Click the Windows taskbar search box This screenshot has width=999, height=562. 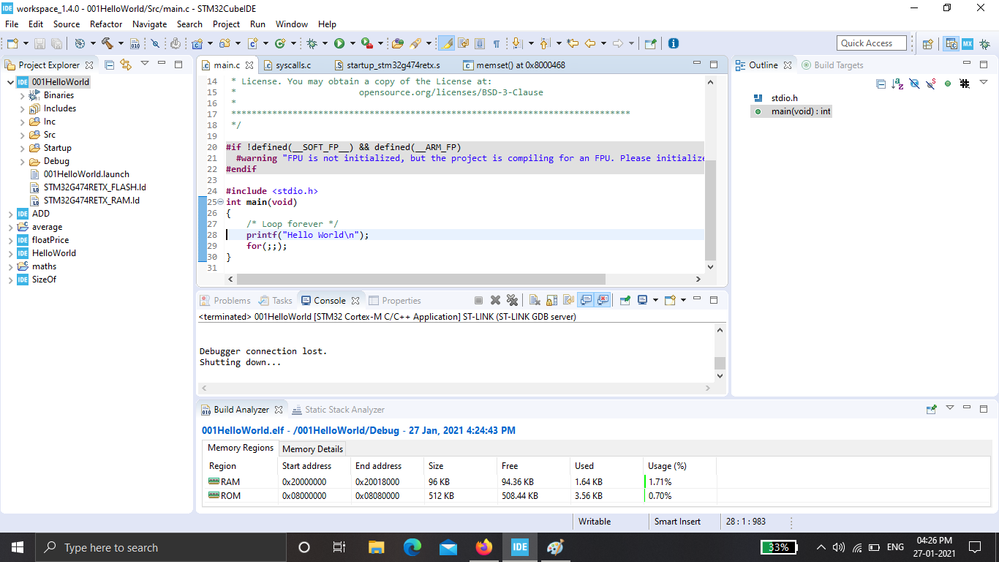[161, 547]
